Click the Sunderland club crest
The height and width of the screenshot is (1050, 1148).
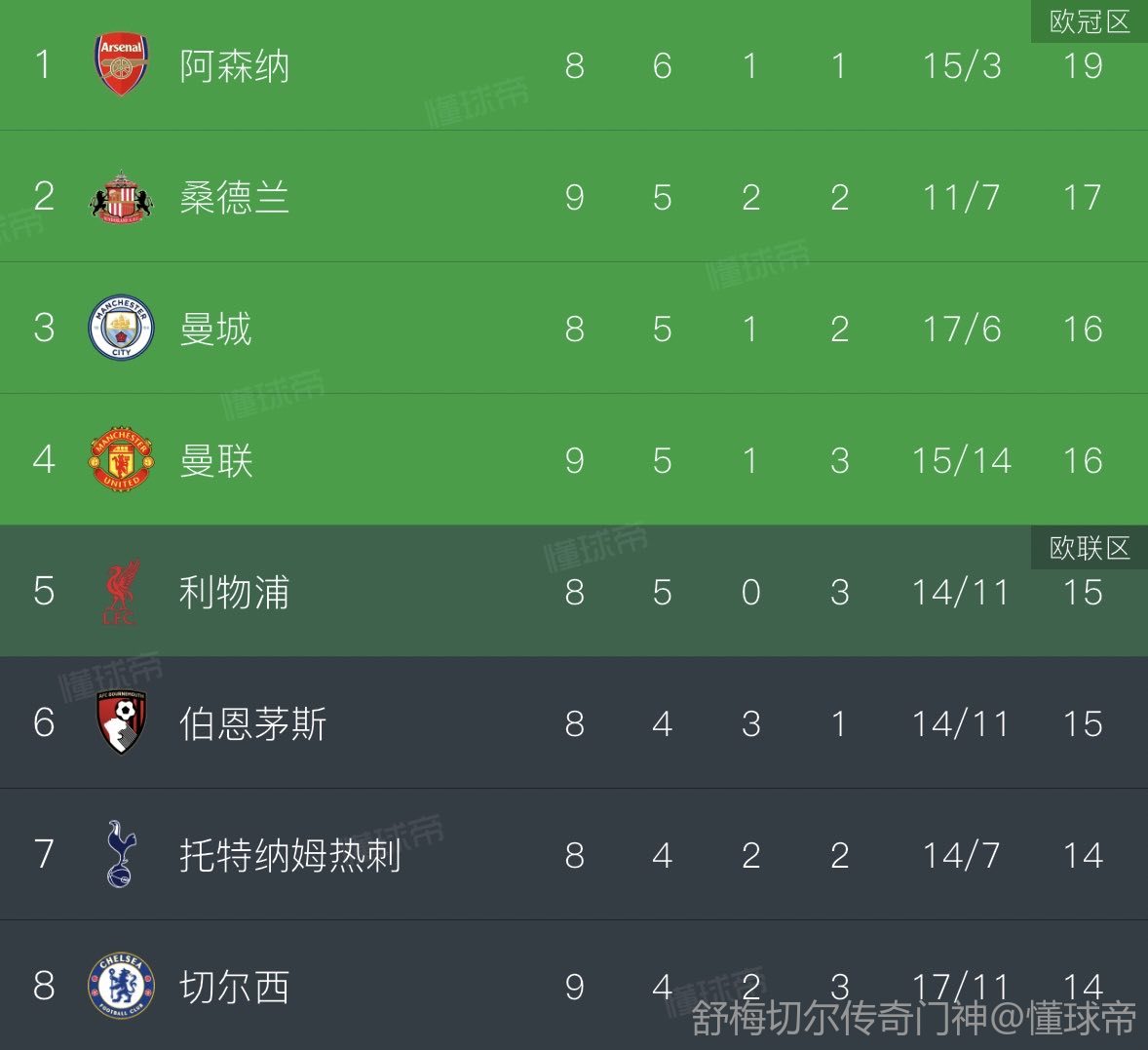pos(121,197)
